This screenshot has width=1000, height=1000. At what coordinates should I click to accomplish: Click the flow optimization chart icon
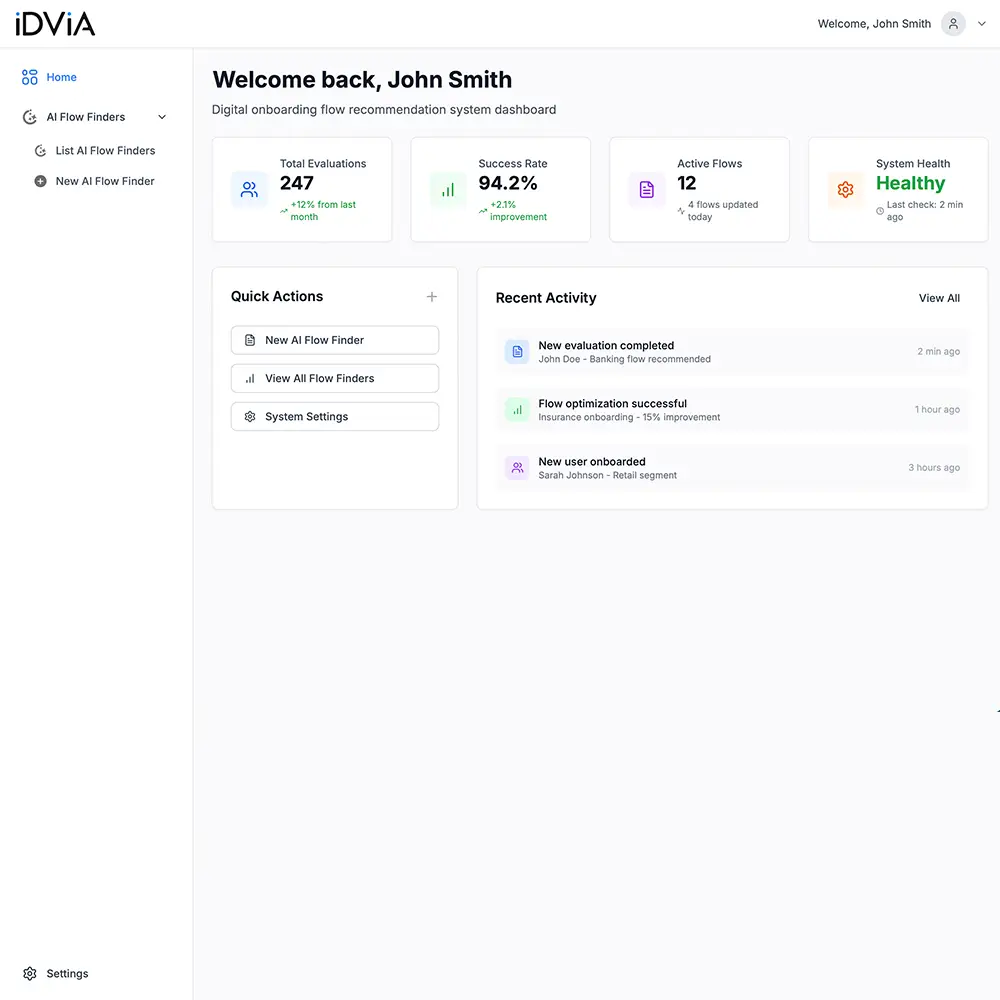516,409
